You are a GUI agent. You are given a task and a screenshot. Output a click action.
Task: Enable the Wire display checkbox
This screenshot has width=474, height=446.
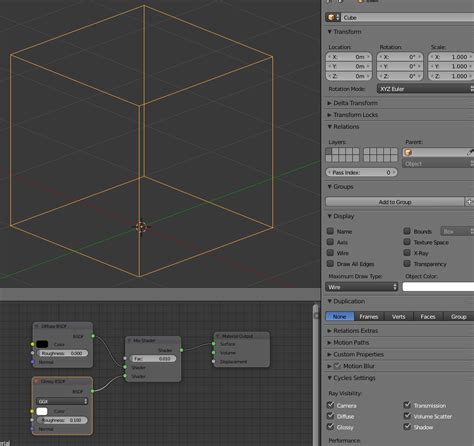(x=330, y=253)
